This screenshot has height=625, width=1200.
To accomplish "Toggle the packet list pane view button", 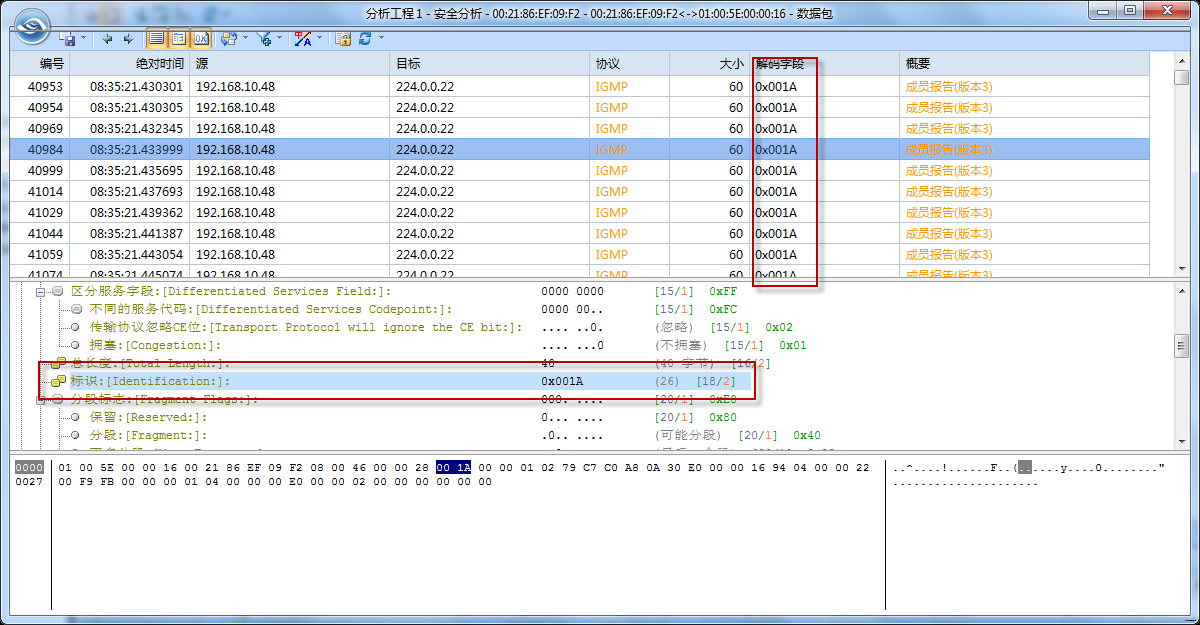I will [156, 38].
